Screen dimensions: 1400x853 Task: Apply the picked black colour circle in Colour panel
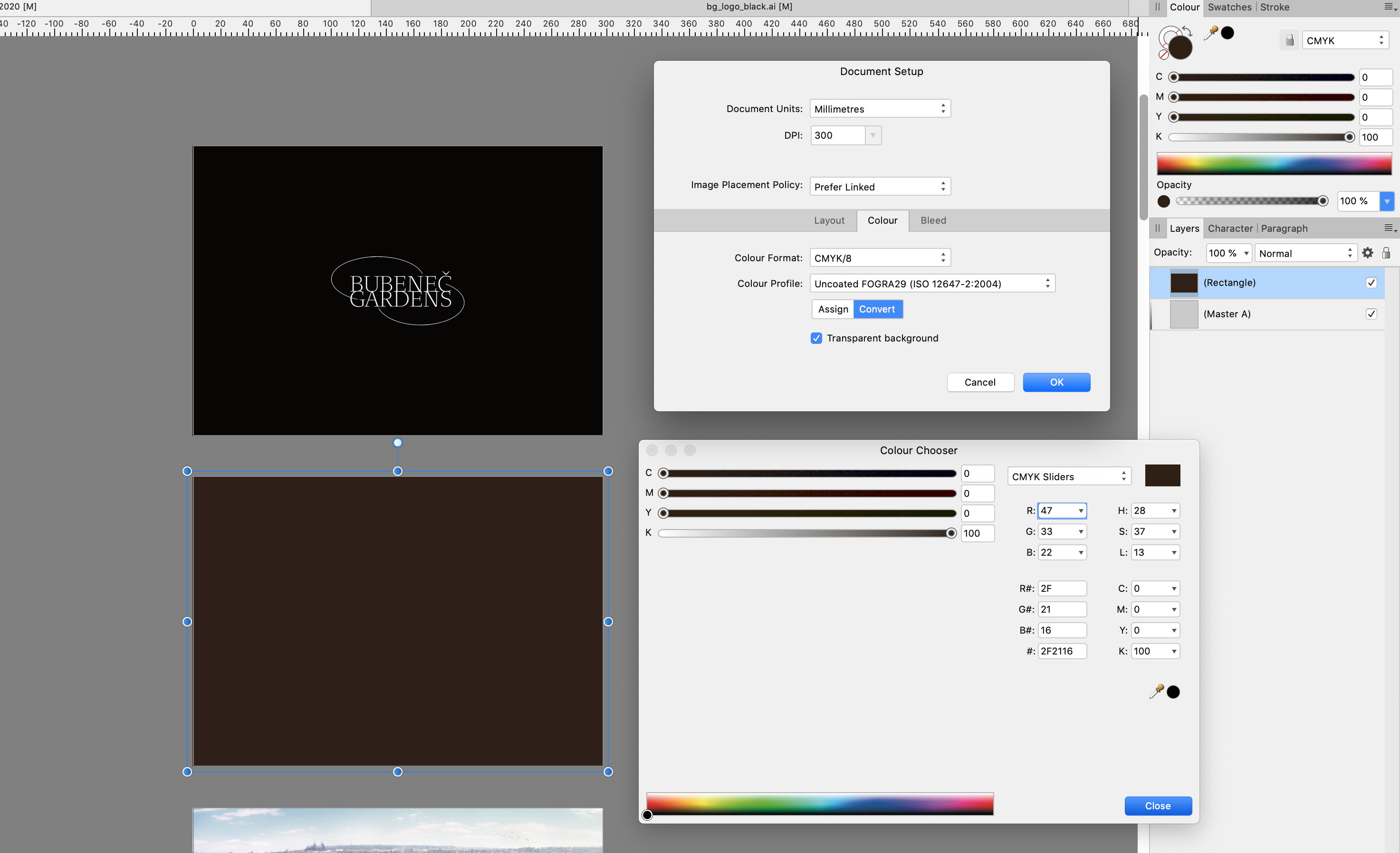click(1227, 33)
